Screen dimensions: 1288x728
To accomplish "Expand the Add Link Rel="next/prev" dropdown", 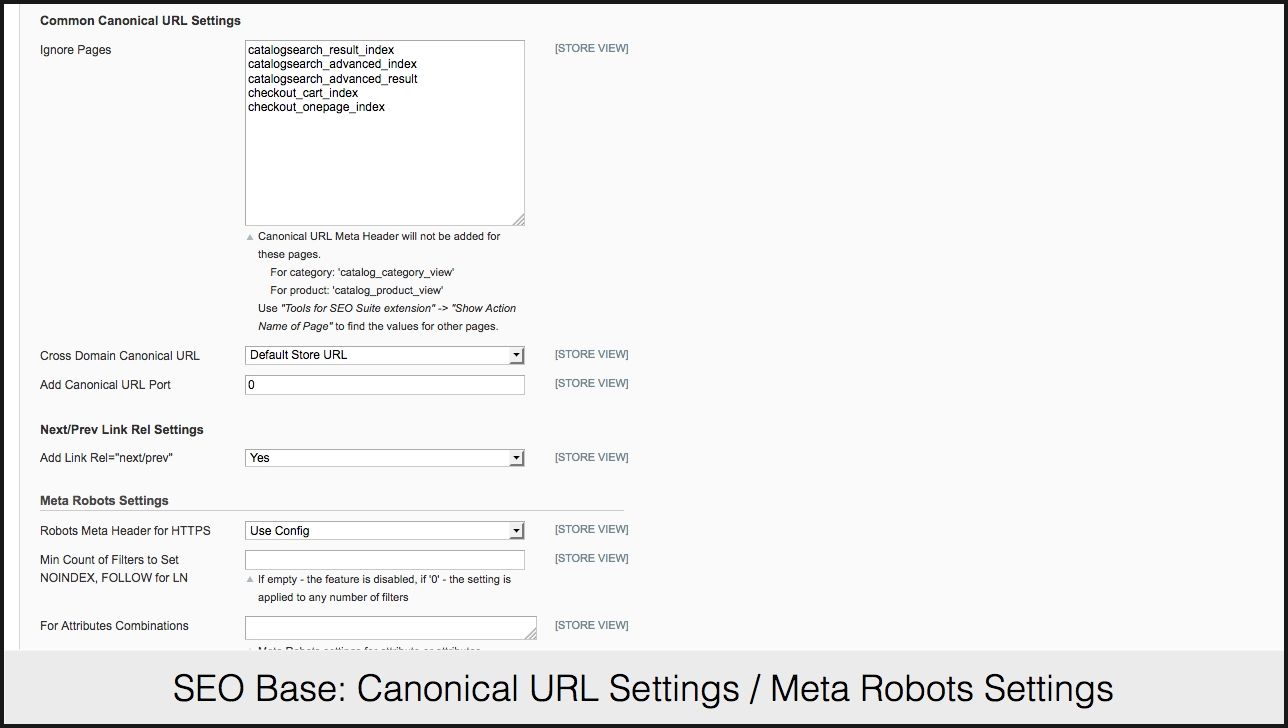I will click(x=384, y=458).
